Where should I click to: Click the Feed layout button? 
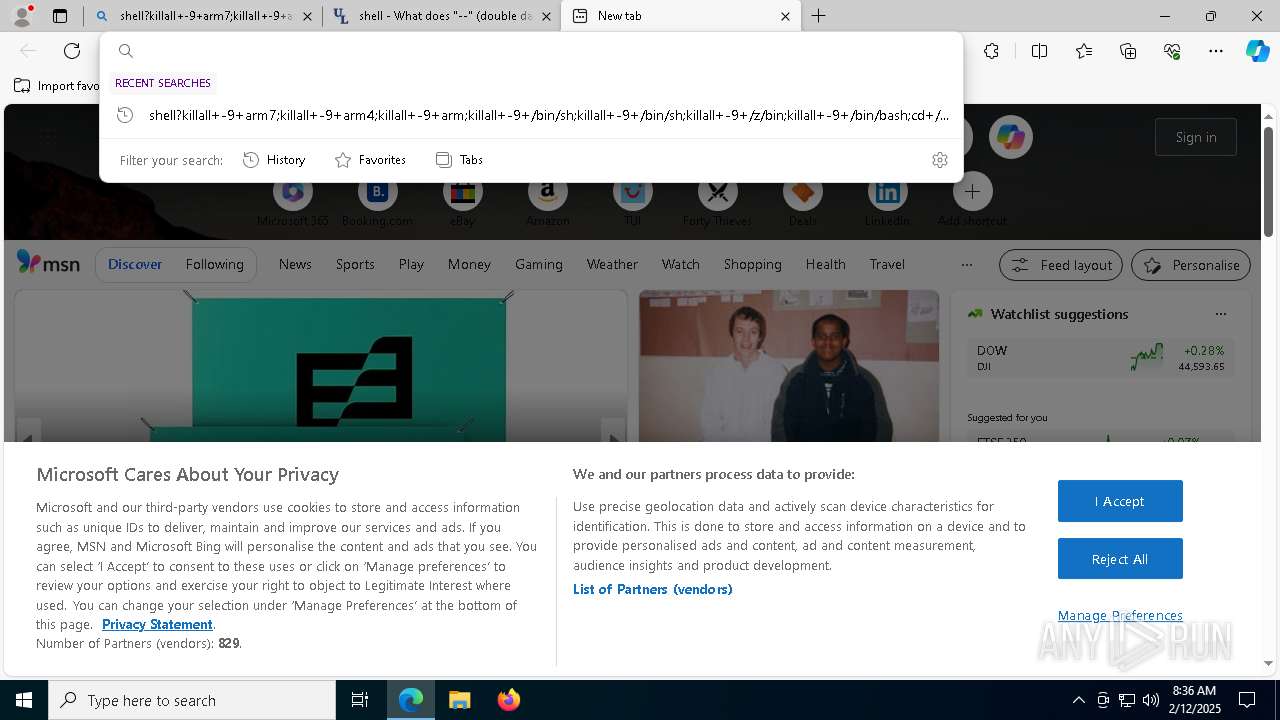(1061, 265)
